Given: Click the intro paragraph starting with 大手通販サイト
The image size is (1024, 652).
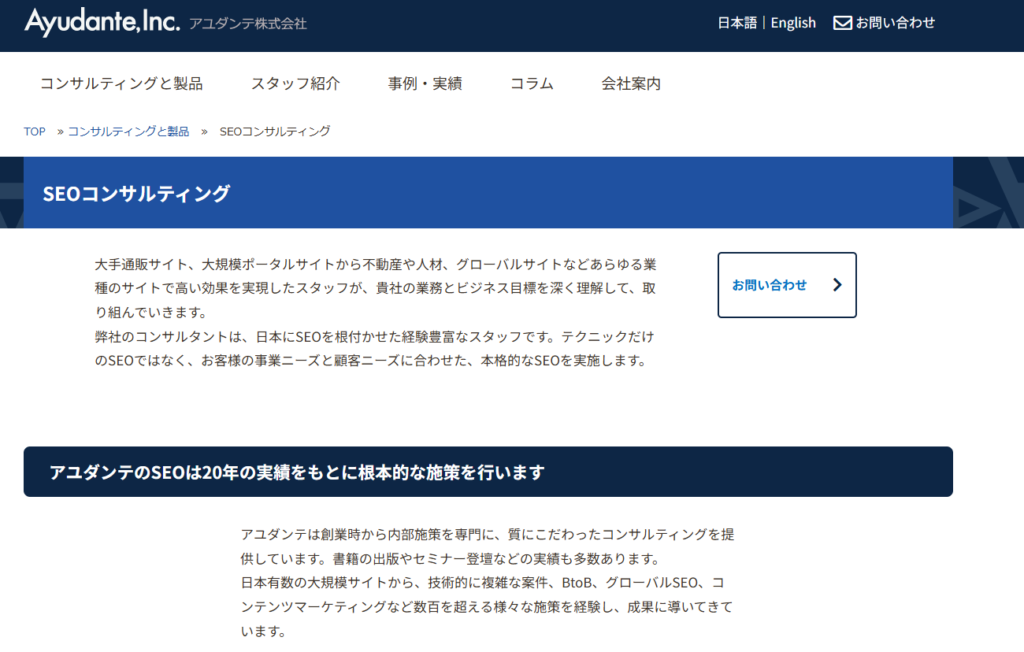Looking at the screenshot, I should (375, 312).
